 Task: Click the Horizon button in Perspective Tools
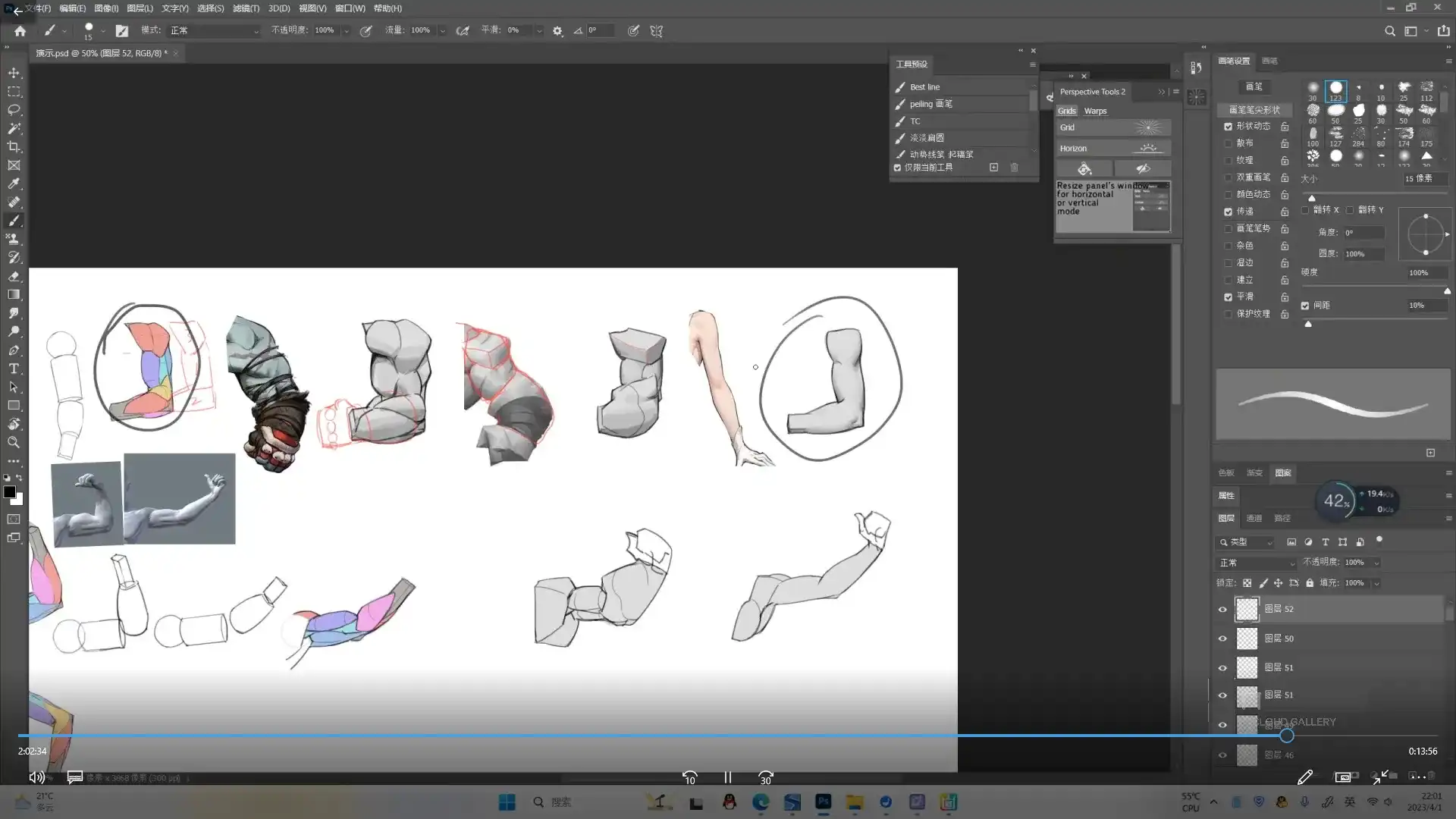1112,149
